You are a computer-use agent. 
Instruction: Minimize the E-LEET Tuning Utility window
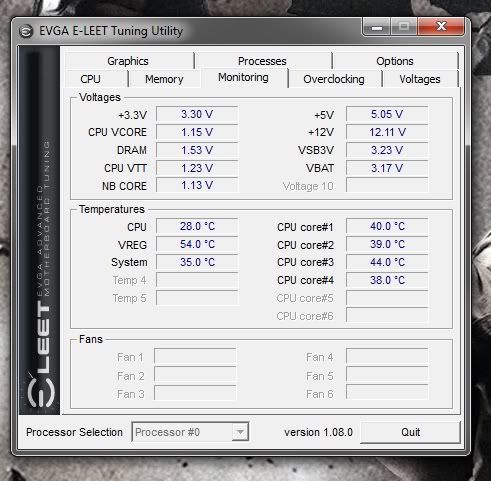(x=377, y=27)
